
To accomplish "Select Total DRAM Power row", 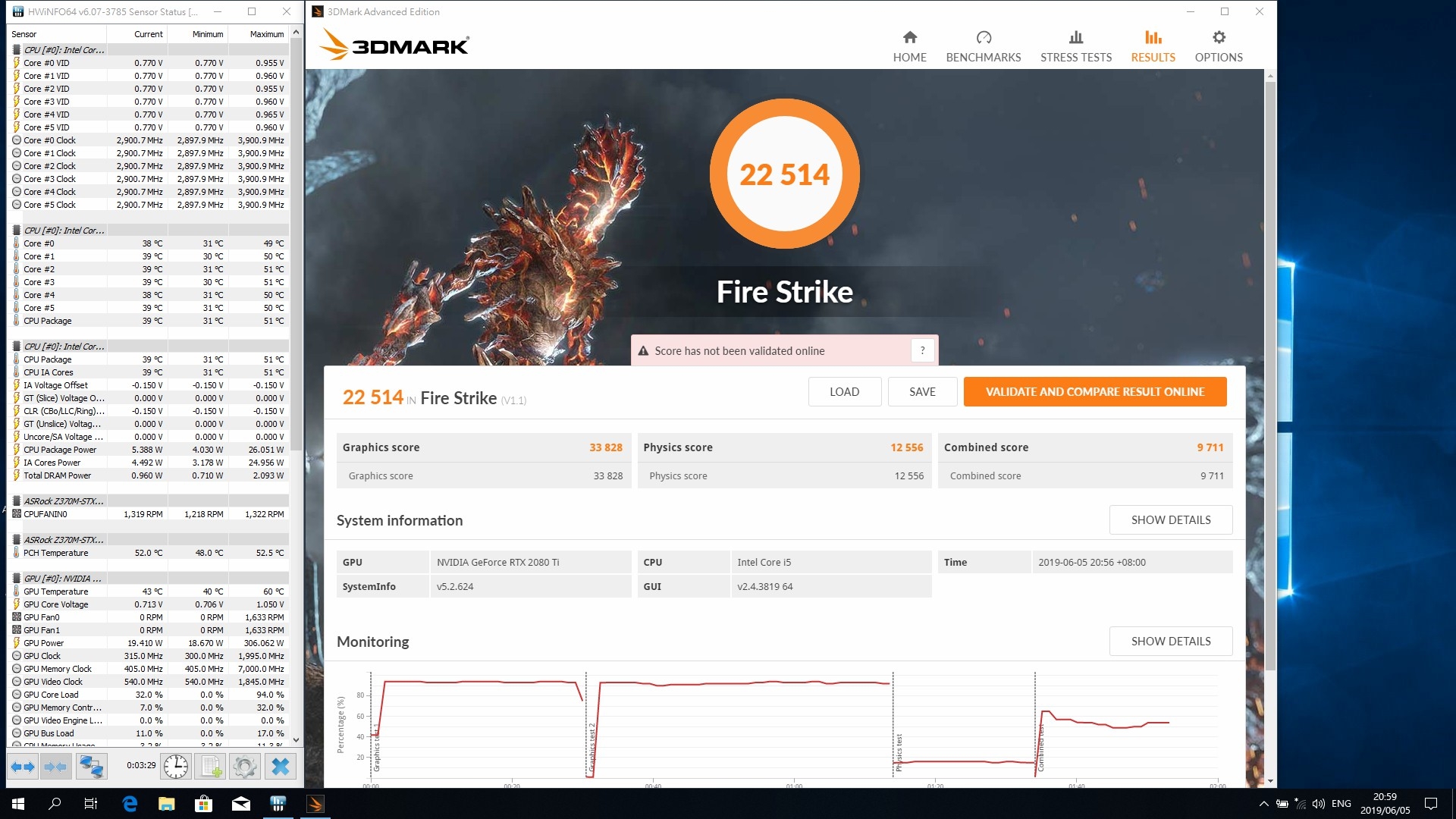I will (x=149, y=475).
